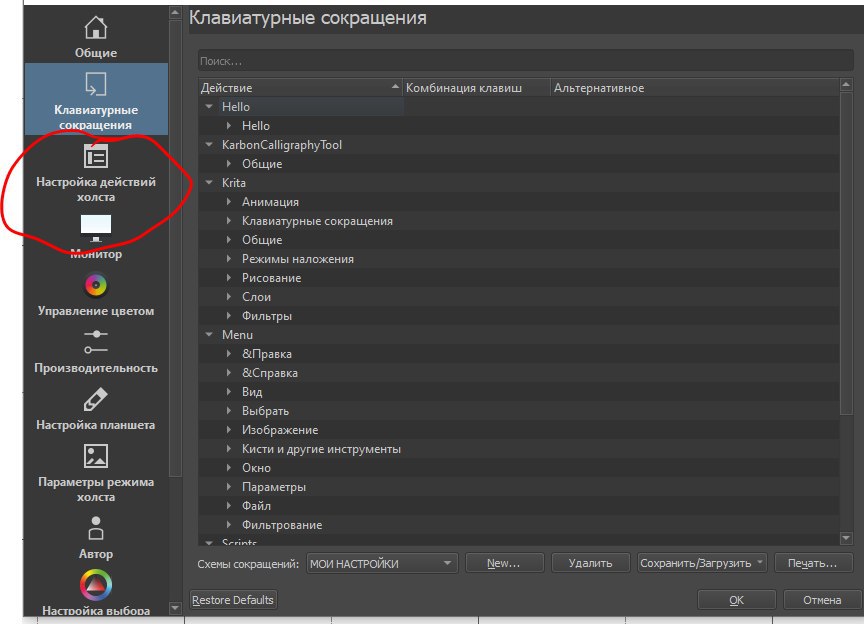
Task: Click the sidebar scroll-up arrow
Action: pyautogui.click(x=175, y=12)
